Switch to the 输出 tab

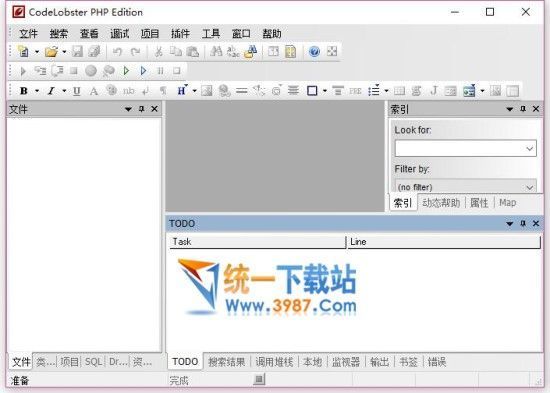click(x=380, y=362)
